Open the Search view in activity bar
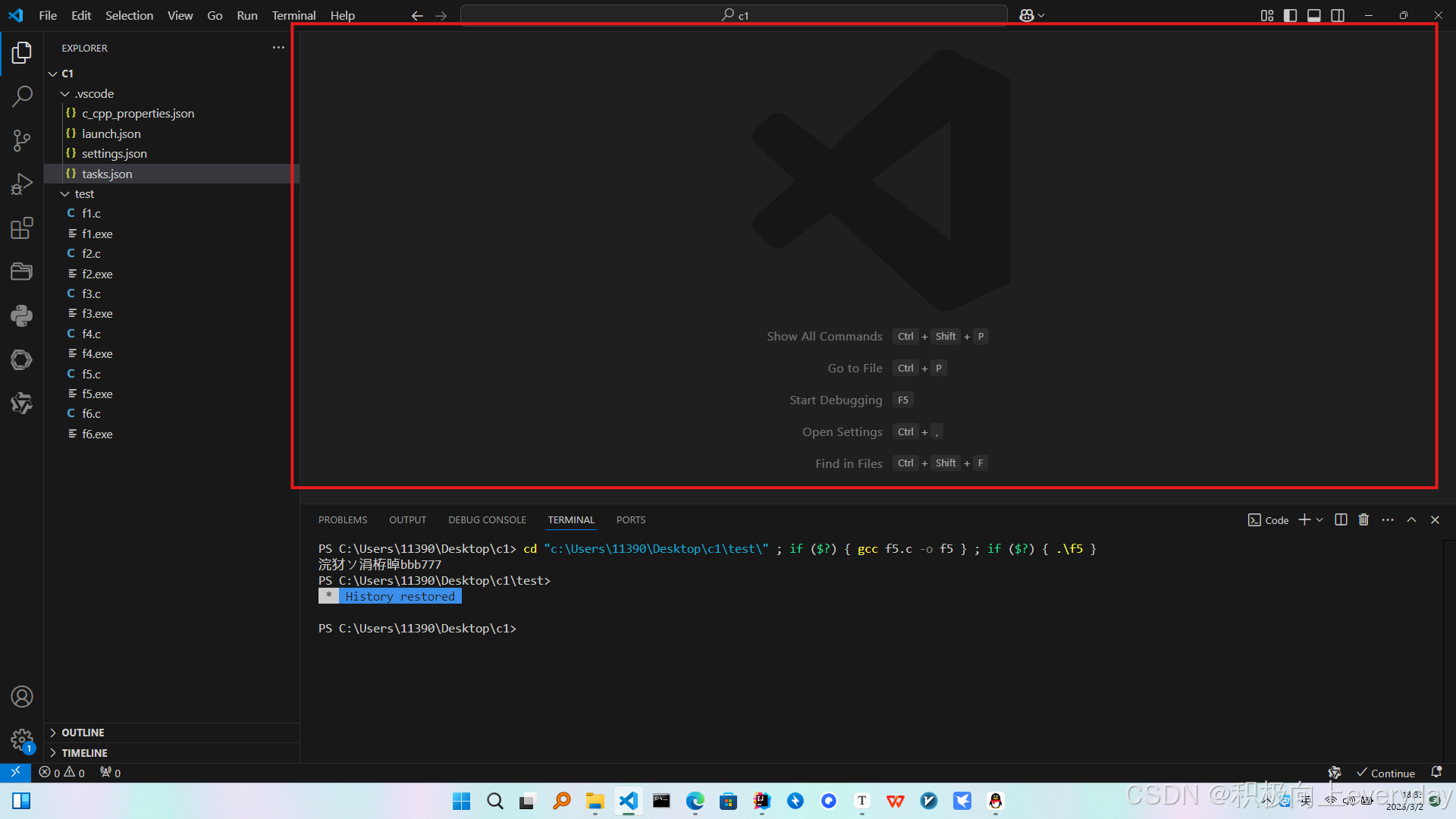 click(22, 96)
